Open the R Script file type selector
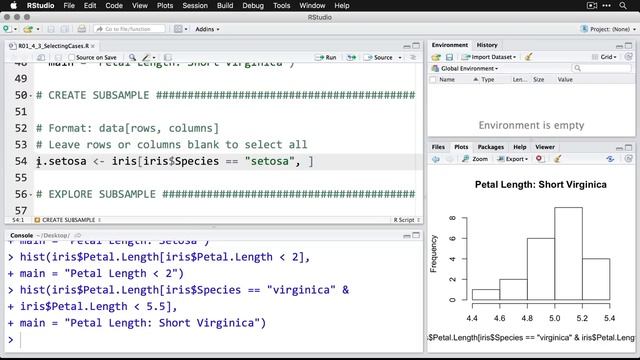Viewport: 640px width, 360px height. (407, 220)
